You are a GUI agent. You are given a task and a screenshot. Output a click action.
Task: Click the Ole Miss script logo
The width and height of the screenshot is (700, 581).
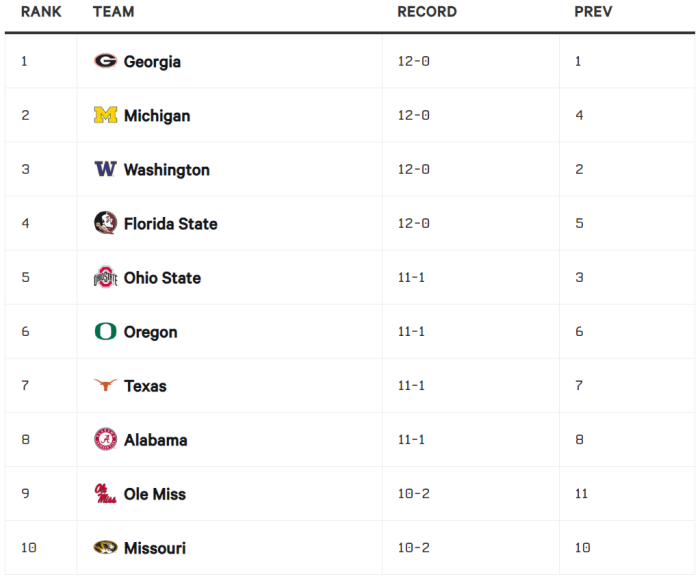[105, 493]
